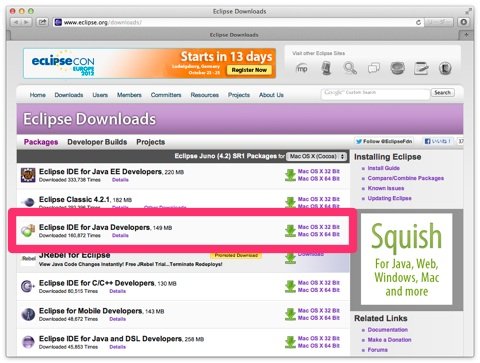480x363 pixels.
Task: Click the notepad with pencil icon
Action: 421,68
